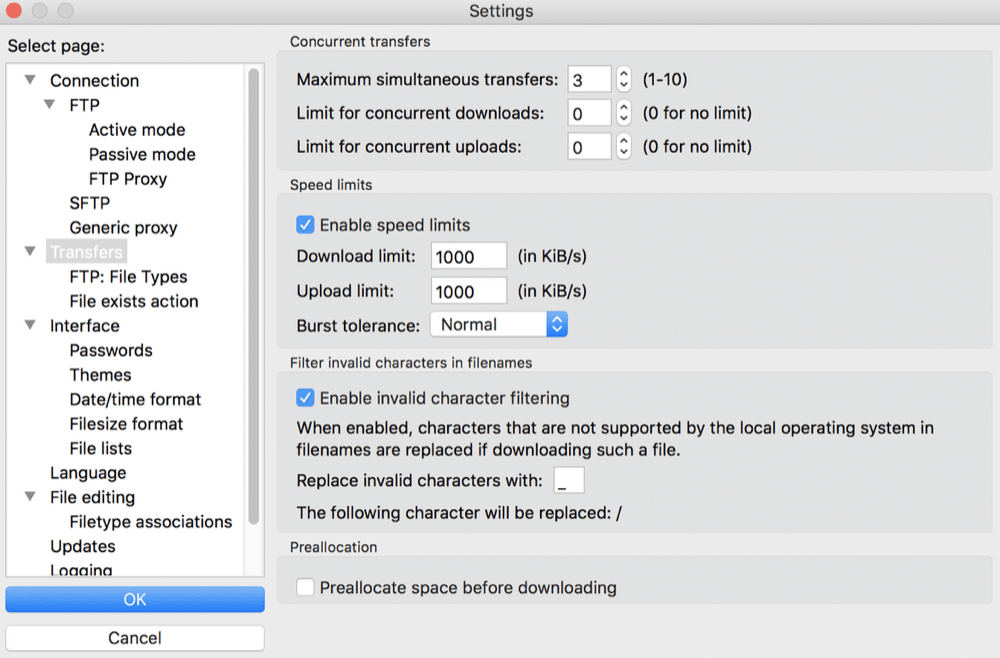Image resolution: width=1000 pixels, height=658 pixels.
Task: Collapse the Interface tree branch
Action: (29, 325)
